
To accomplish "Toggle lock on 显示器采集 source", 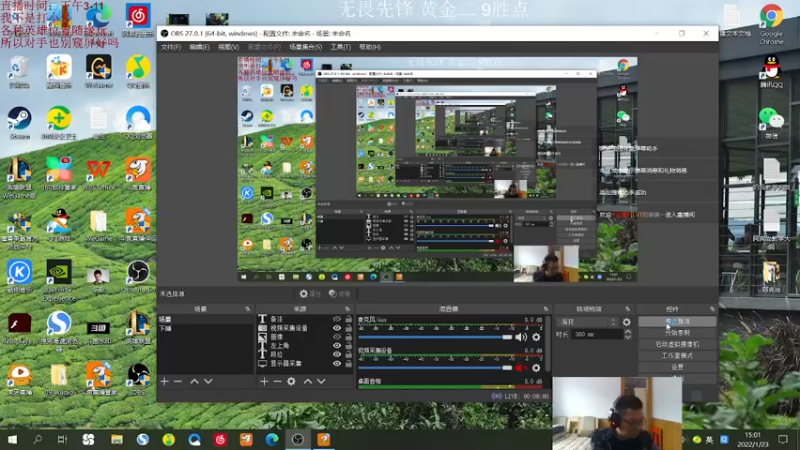I will pyautogui.click(x=348, y=363).
